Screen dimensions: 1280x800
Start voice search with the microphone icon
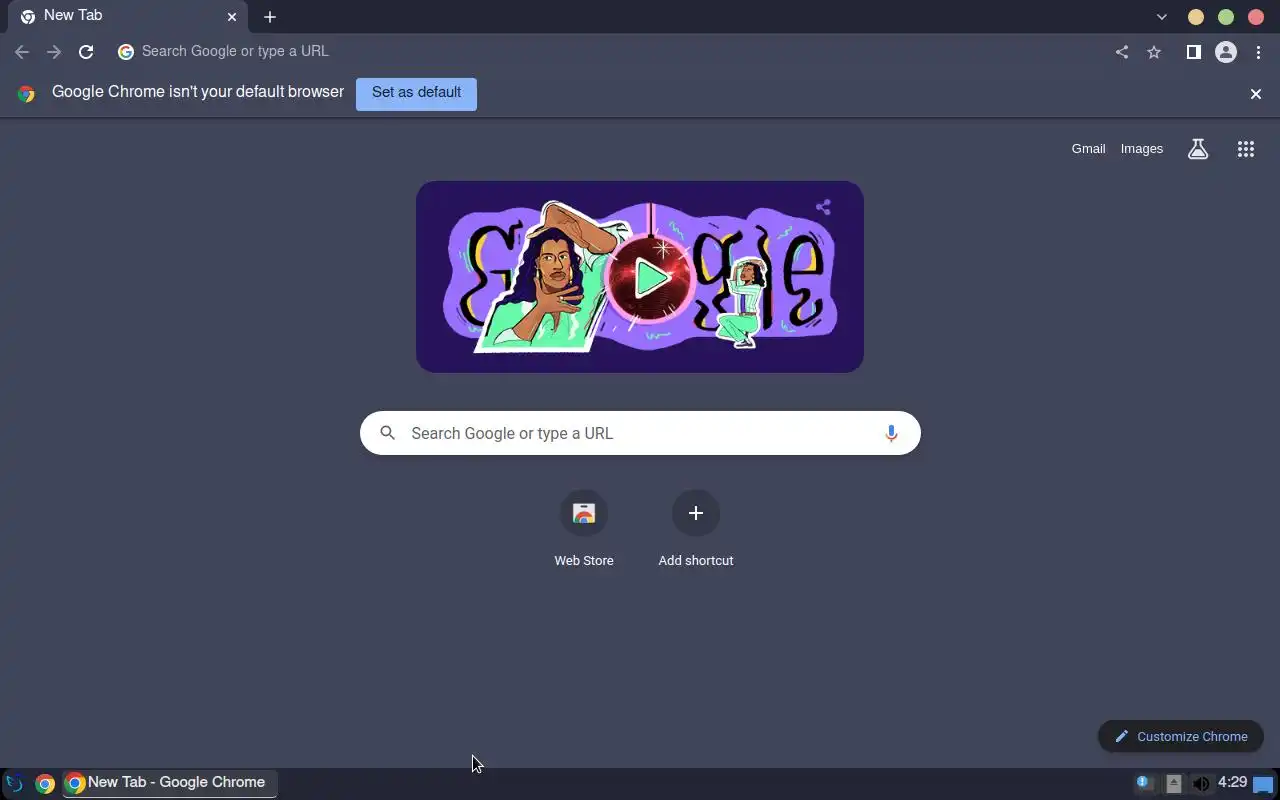[891, 433]
